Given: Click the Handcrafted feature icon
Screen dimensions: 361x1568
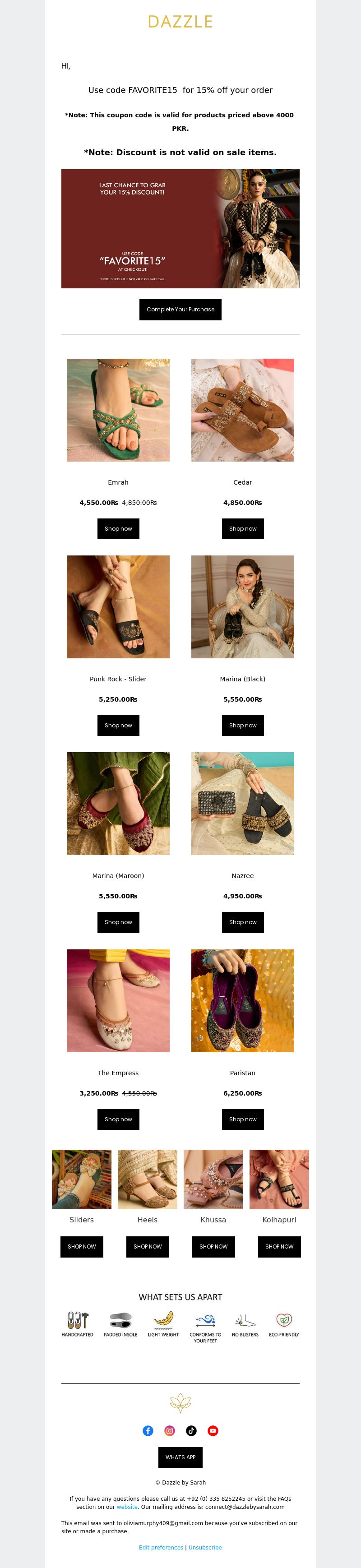Looking at the screenshot, I should click(x=77, y=1320).
